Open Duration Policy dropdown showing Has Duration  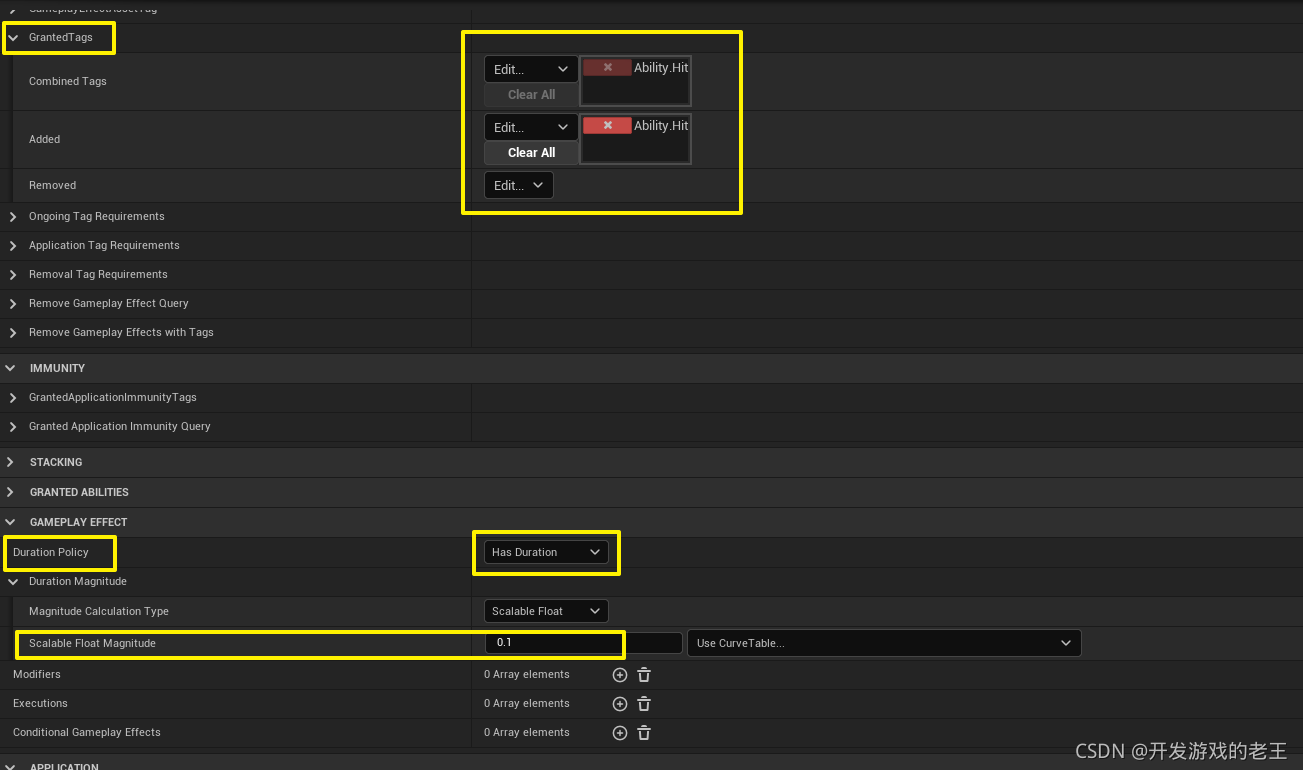pos(546,552)
